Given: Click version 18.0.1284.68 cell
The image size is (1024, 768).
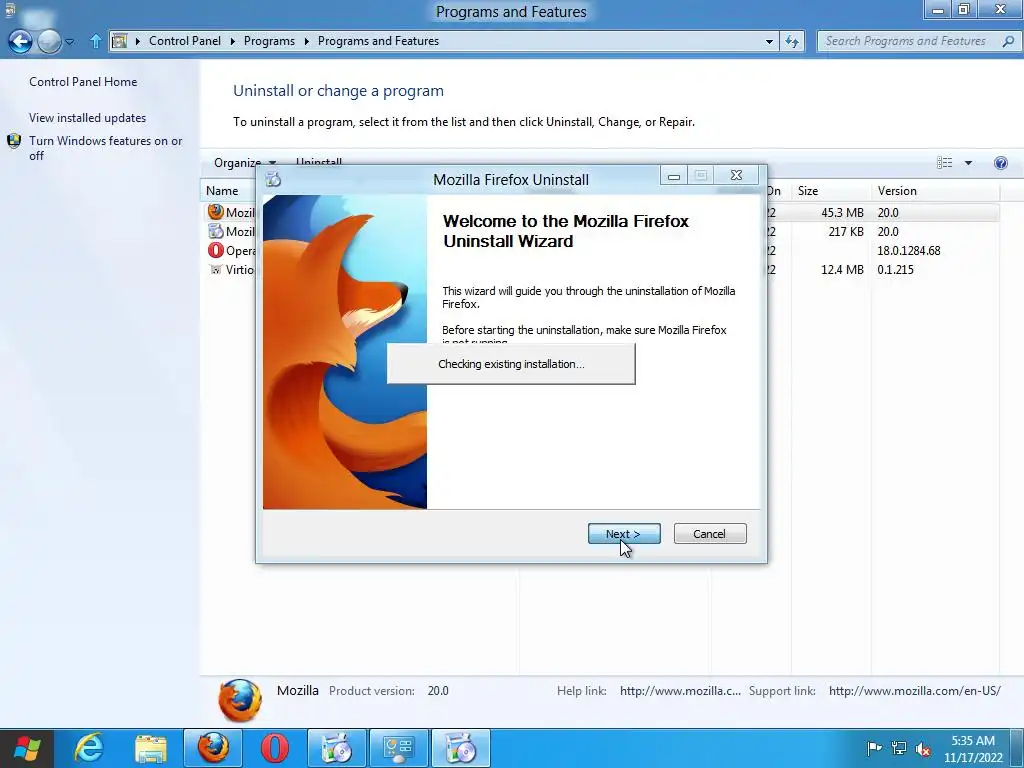Looking at the screenshot, I should pyautogui.click(x=909, y=251).
